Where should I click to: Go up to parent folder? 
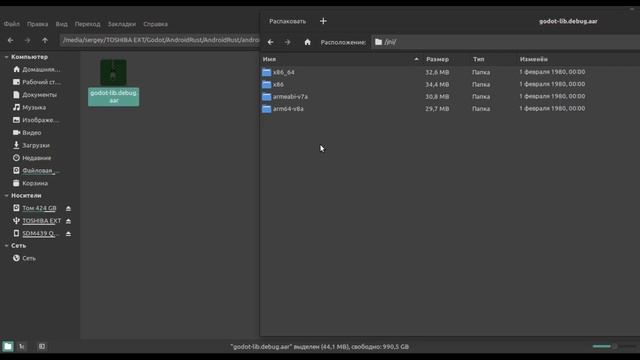point(45,40)
